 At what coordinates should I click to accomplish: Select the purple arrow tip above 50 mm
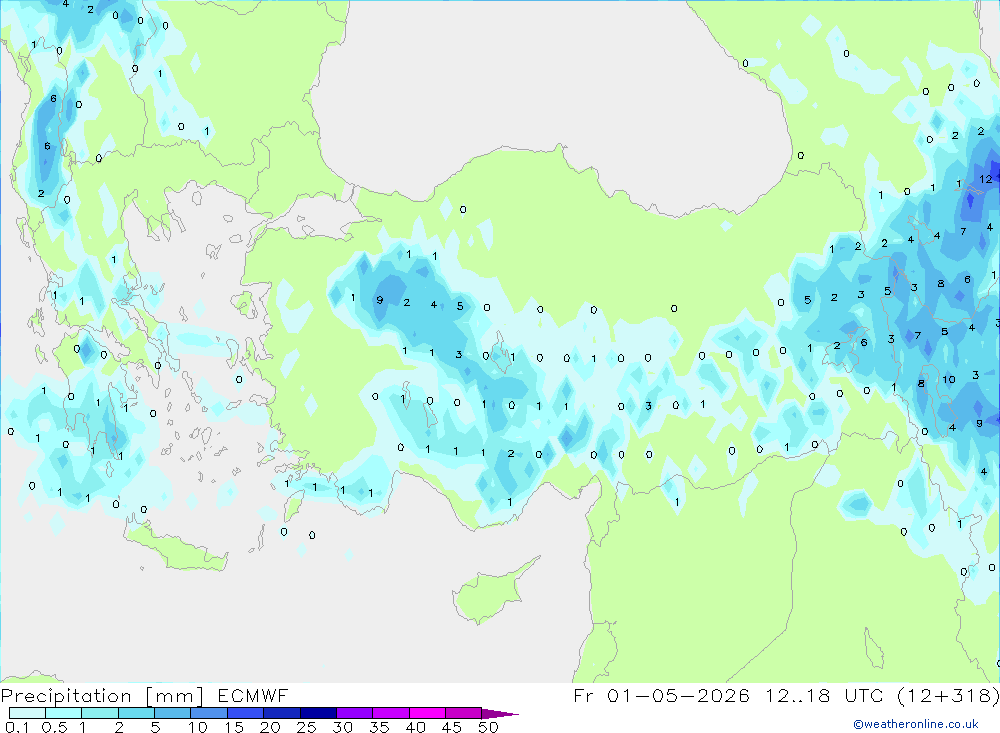[x=500, y=713]
